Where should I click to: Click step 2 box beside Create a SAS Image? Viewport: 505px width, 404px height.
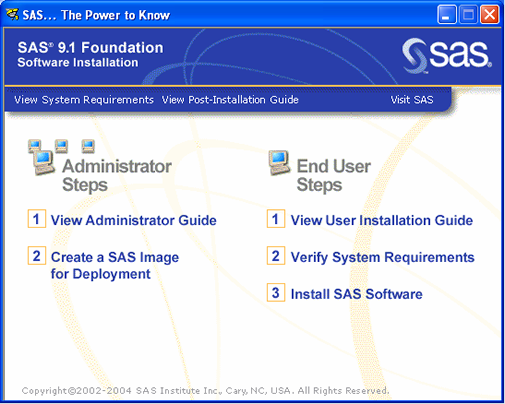[37, 256]
